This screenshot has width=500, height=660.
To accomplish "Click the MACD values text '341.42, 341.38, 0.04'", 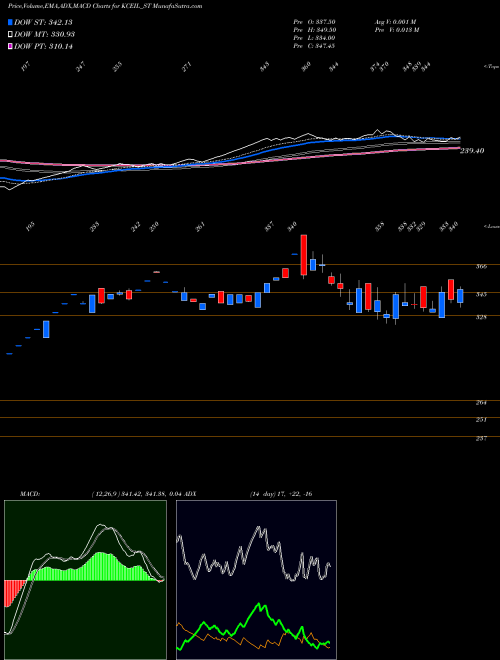I will coord(151,494).
